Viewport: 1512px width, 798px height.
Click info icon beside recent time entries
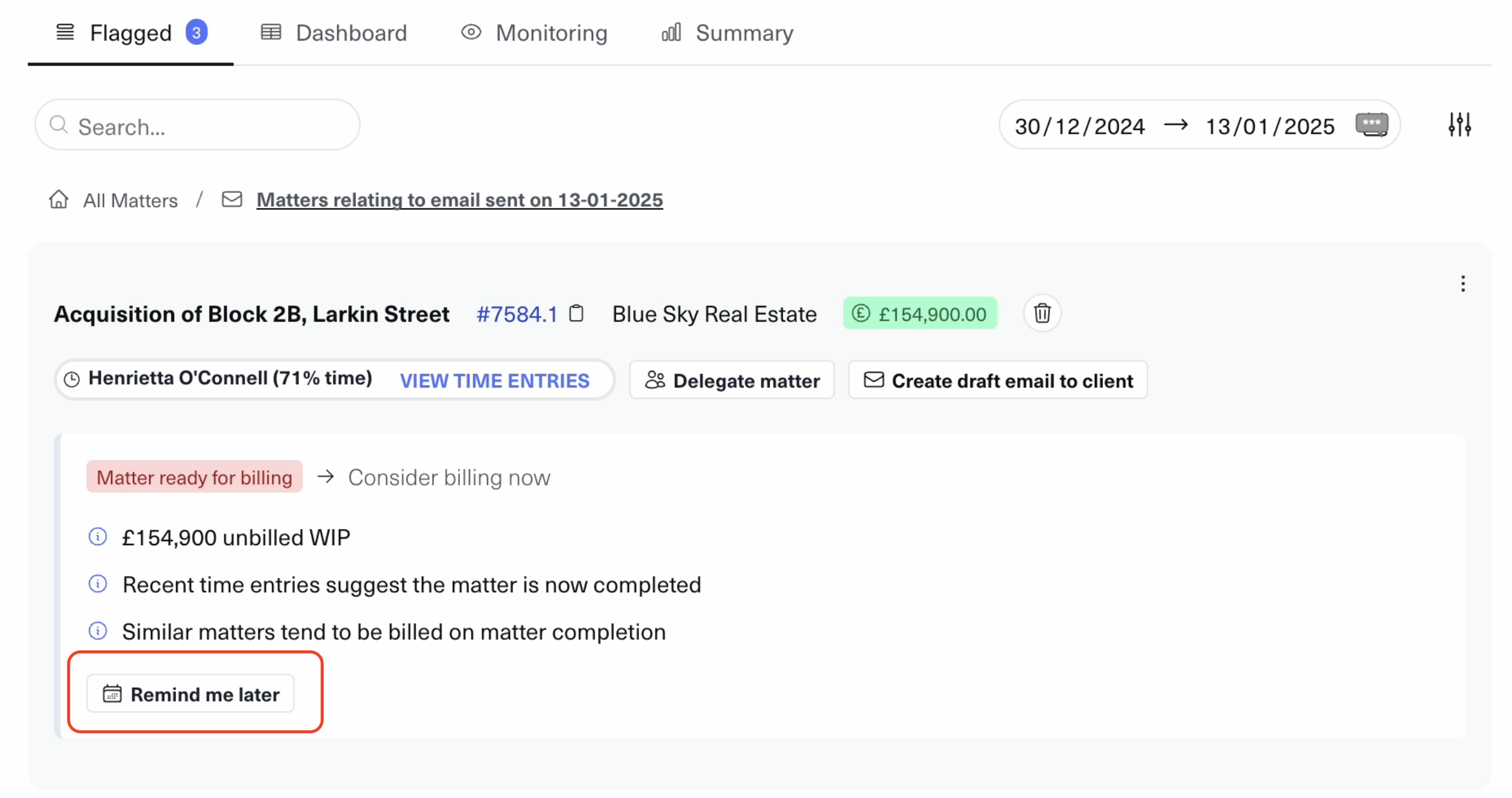98,584
